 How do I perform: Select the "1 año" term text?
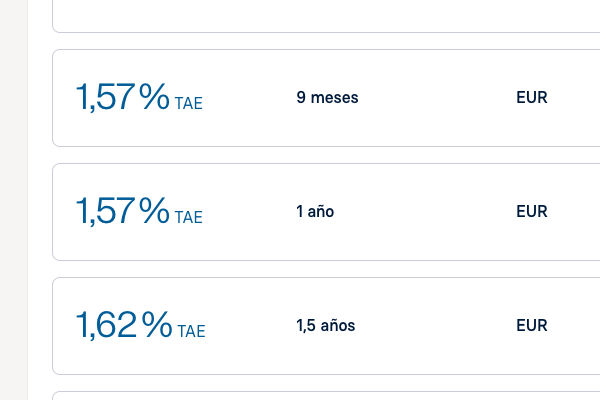[x=315, y=212]
